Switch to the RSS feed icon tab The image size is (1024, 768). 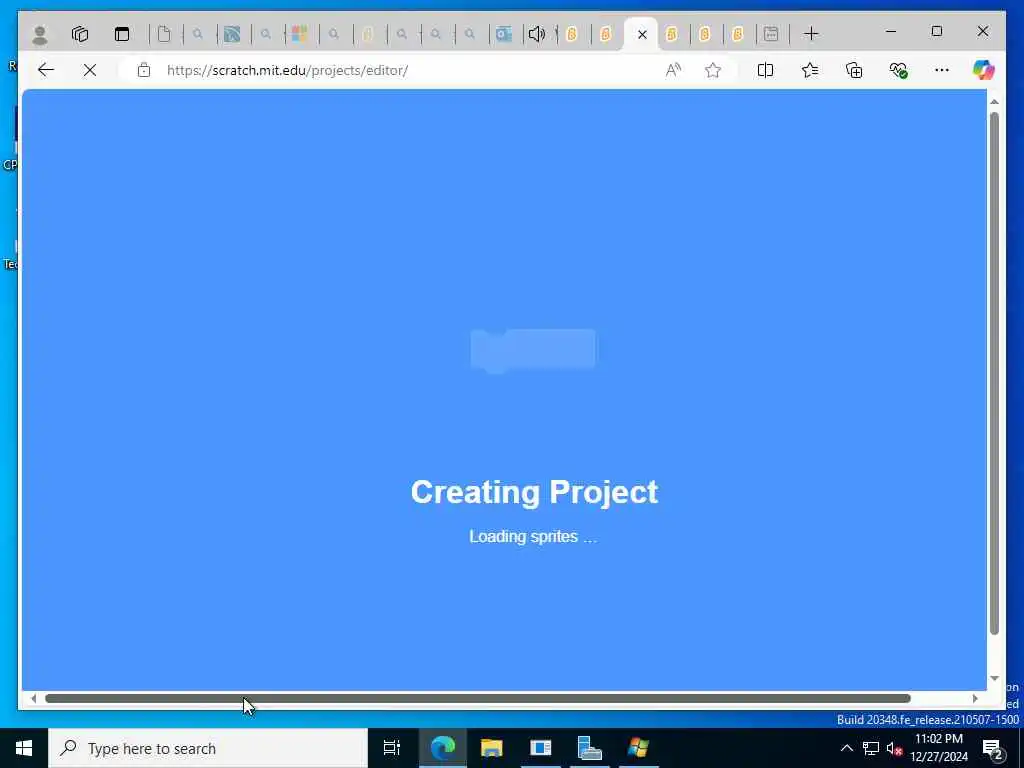(232, 34)
